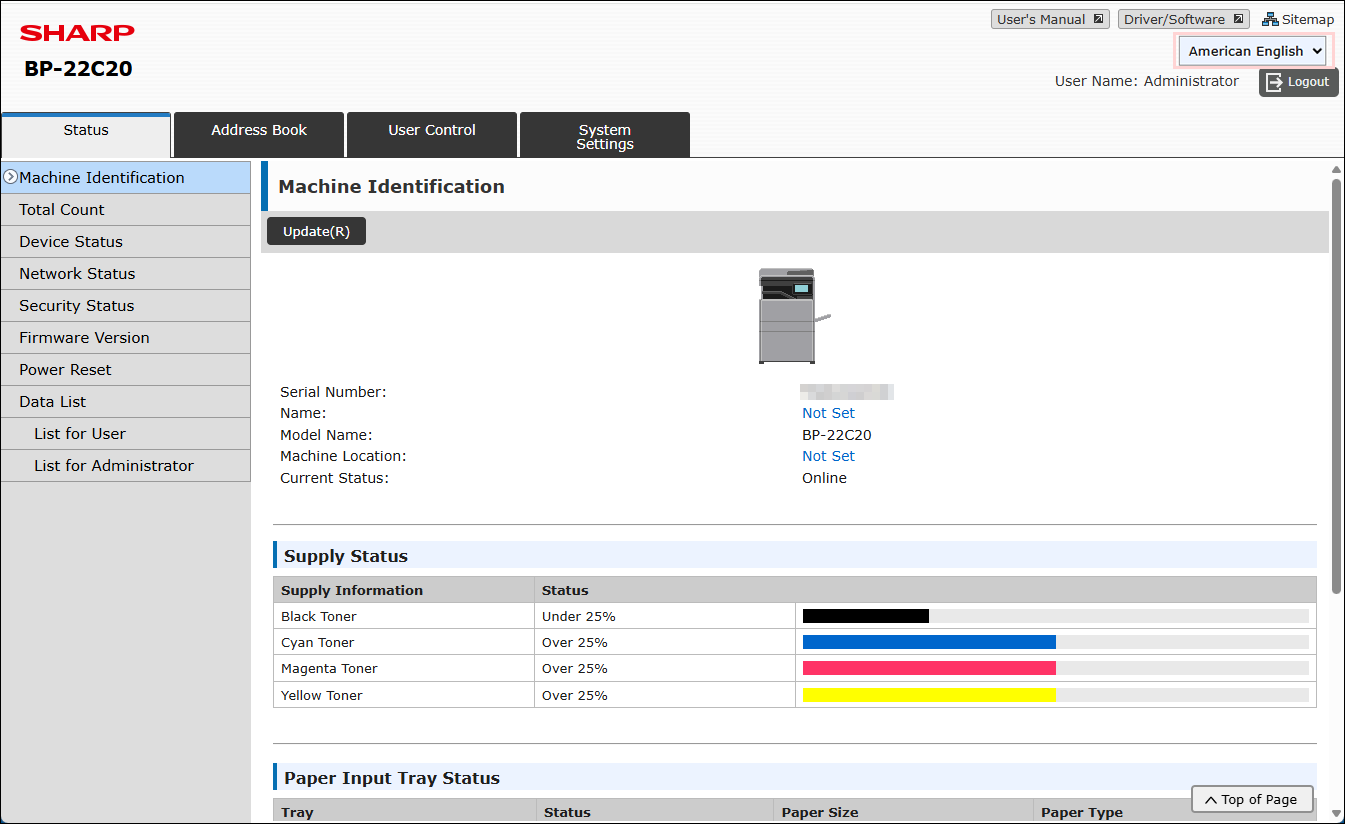Click the 'Under 25%' Black Toner status
Image resolution: width=1345 pixels, height=824 pixels.
[x=579, y=616]
